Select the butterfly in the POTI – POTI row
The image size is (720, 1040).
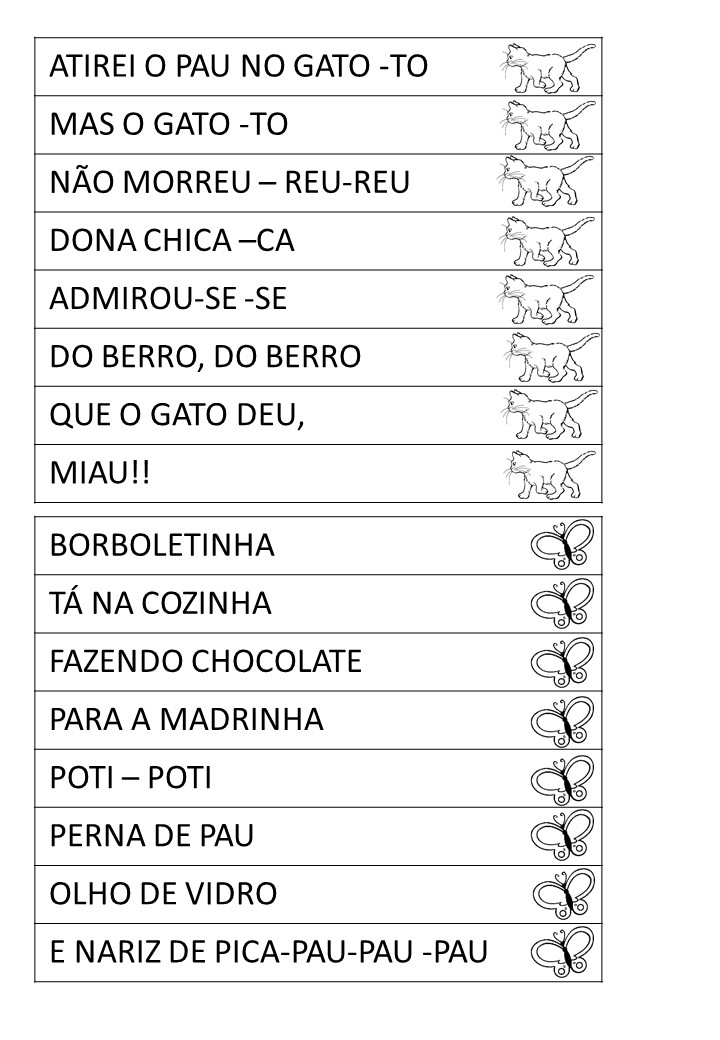[x=562, y=778]
